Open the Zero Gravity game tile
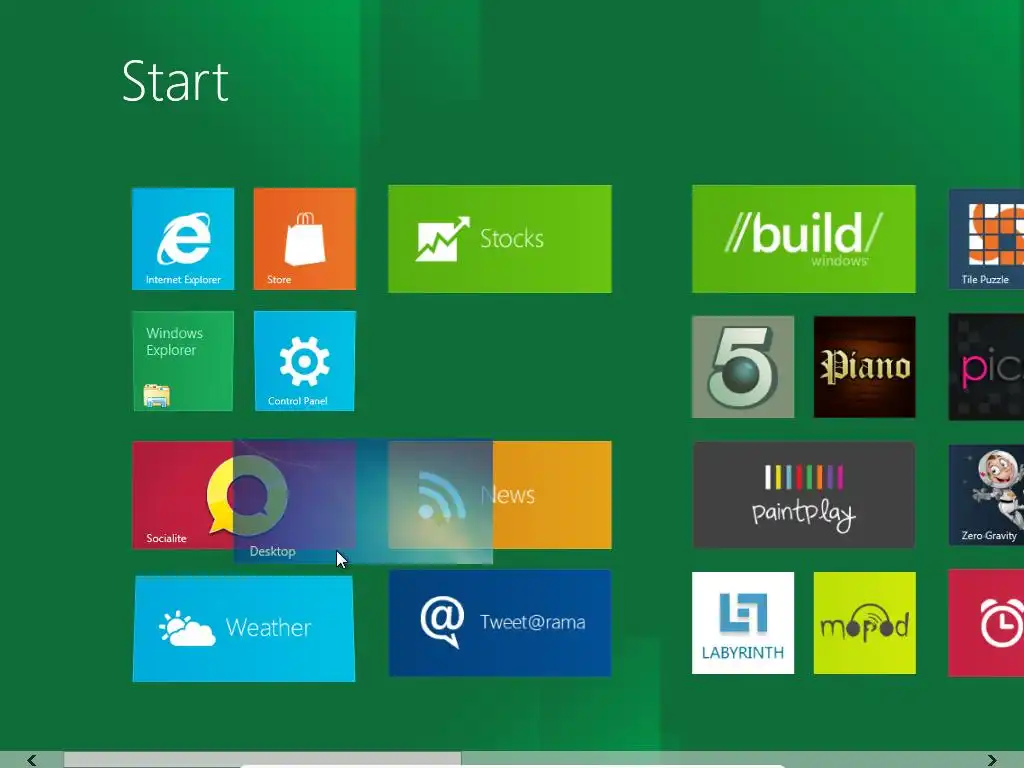Image resolution: width=1024 pixels, height=768 pixels. coord(986,495)
